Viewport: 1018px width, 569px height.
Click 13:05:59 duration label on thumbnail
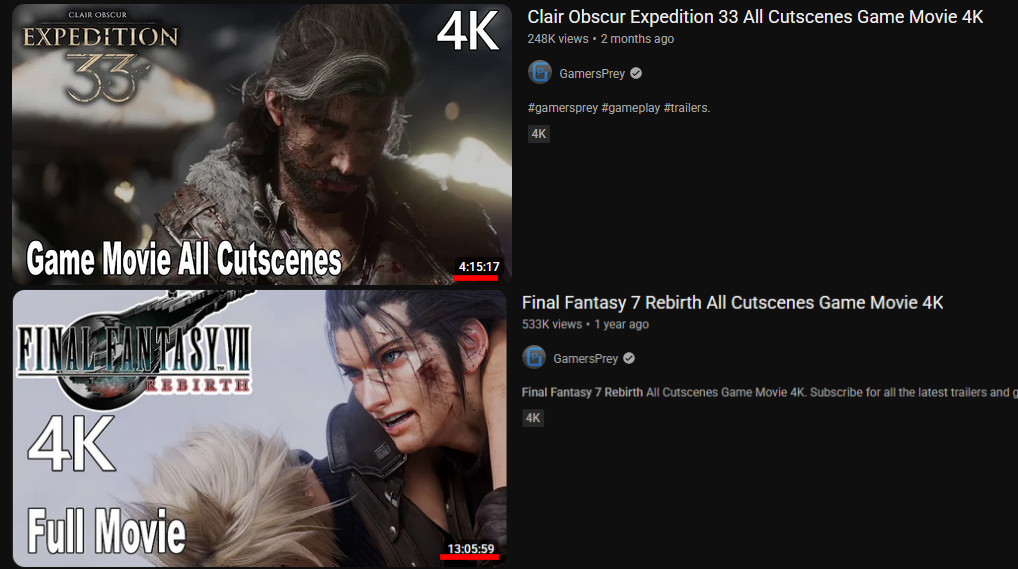pyautogui.click(x=471, y=549)
